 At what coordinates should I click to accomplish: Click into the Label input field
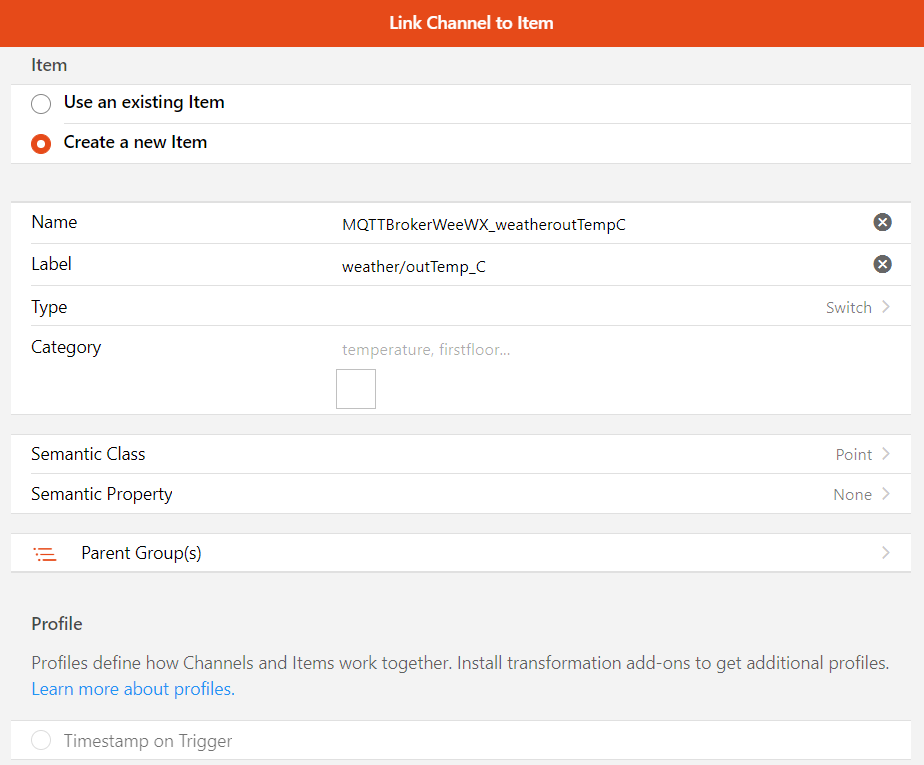(601, 266)
